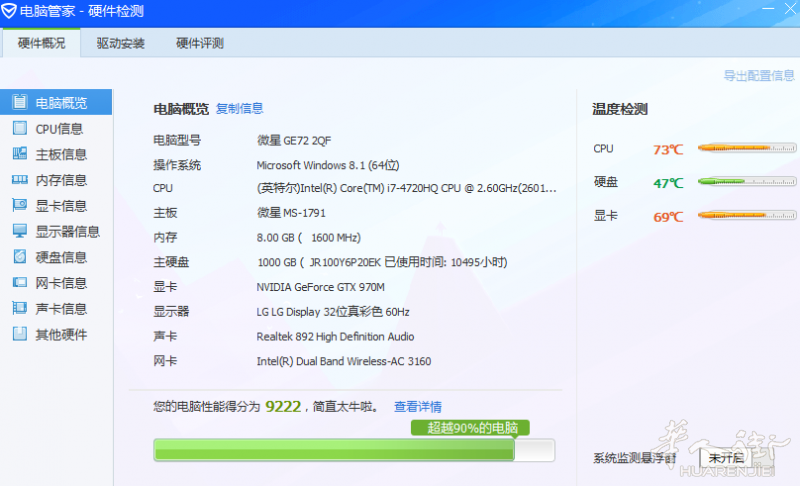800x486 pixels.
Task: Click the 73℃ CPU temperature reading
Action: (x=668, y=149)
